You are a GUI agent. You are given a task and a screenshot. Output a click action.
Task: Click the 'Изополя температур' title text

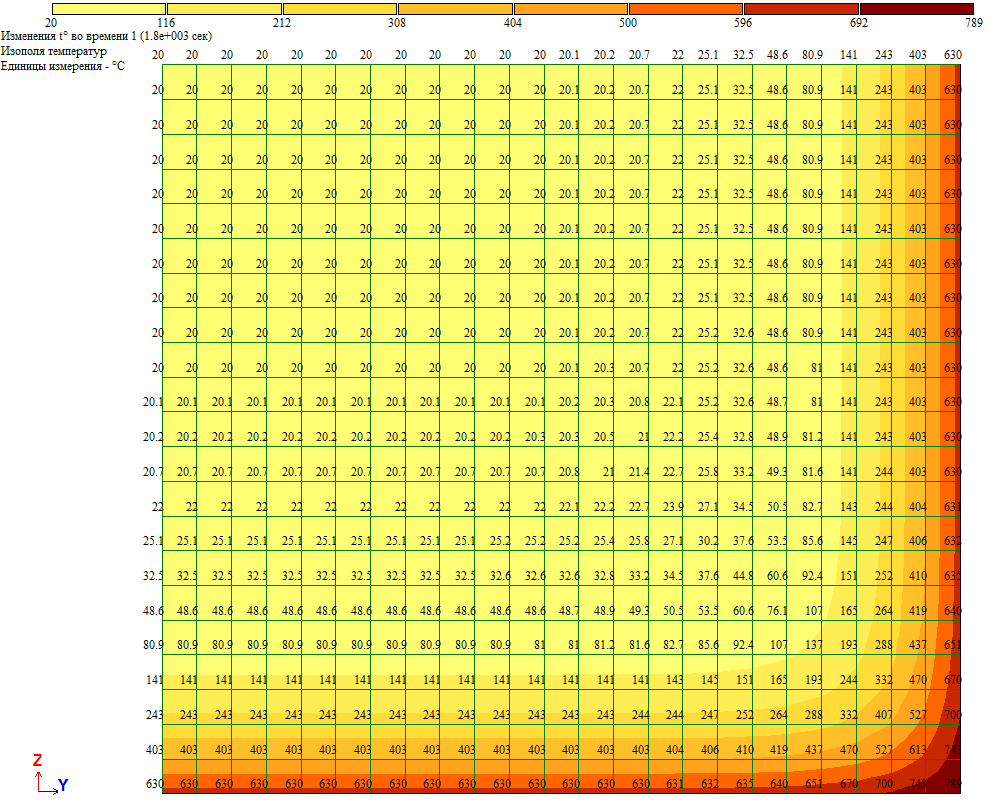(54, 50)
